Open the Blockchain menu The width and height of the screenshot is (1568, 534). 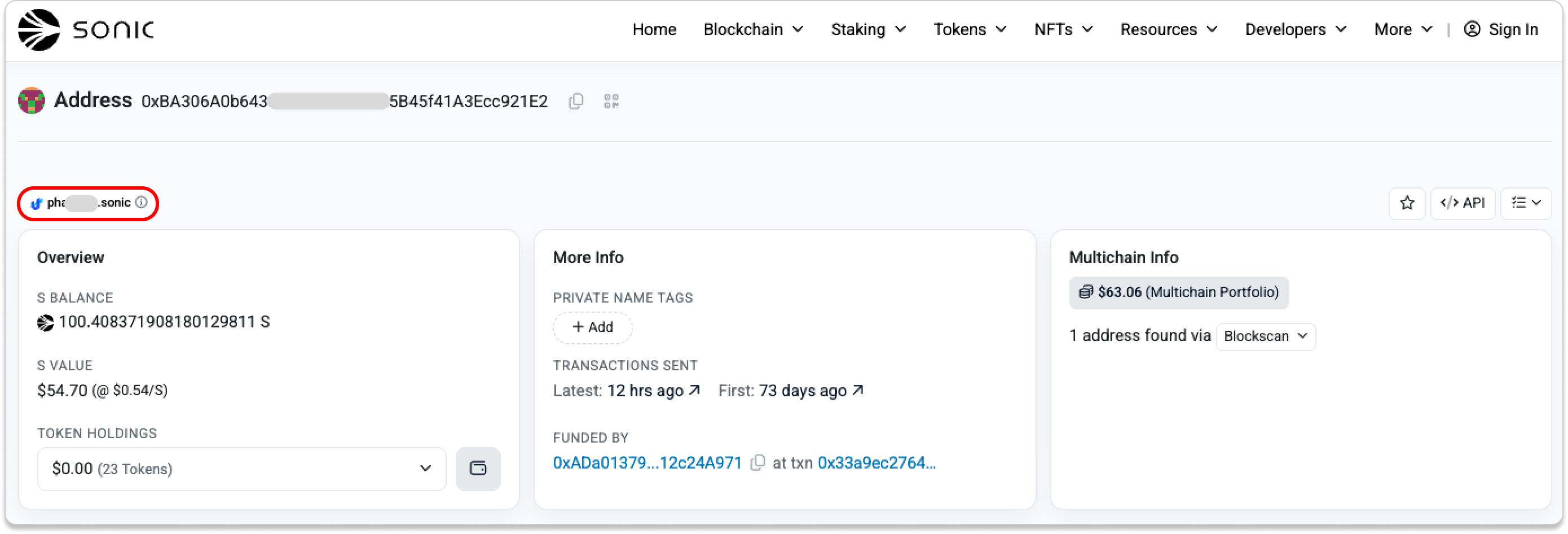753,29
